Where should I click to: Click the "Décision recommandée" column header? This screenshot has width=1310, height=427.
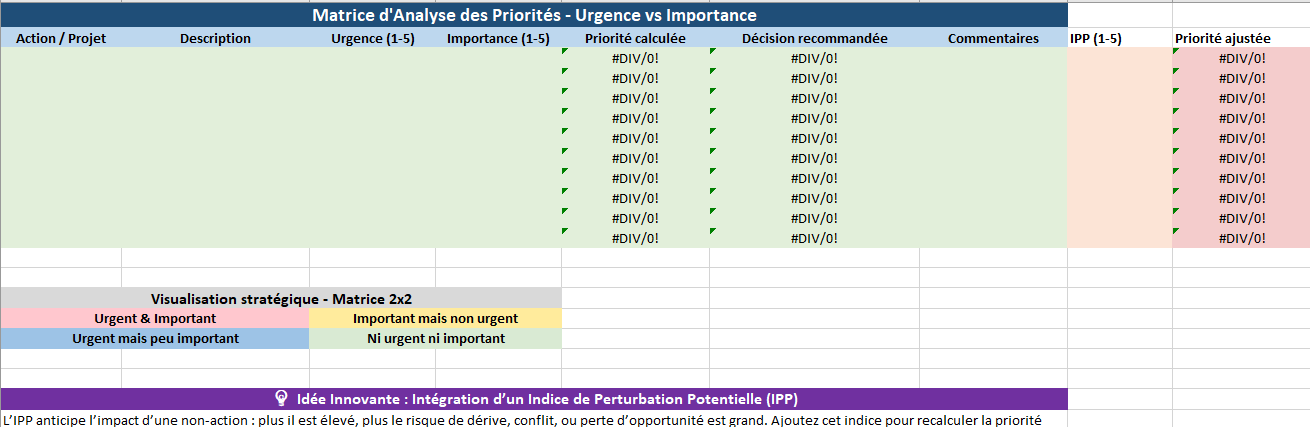coord(814,39)
